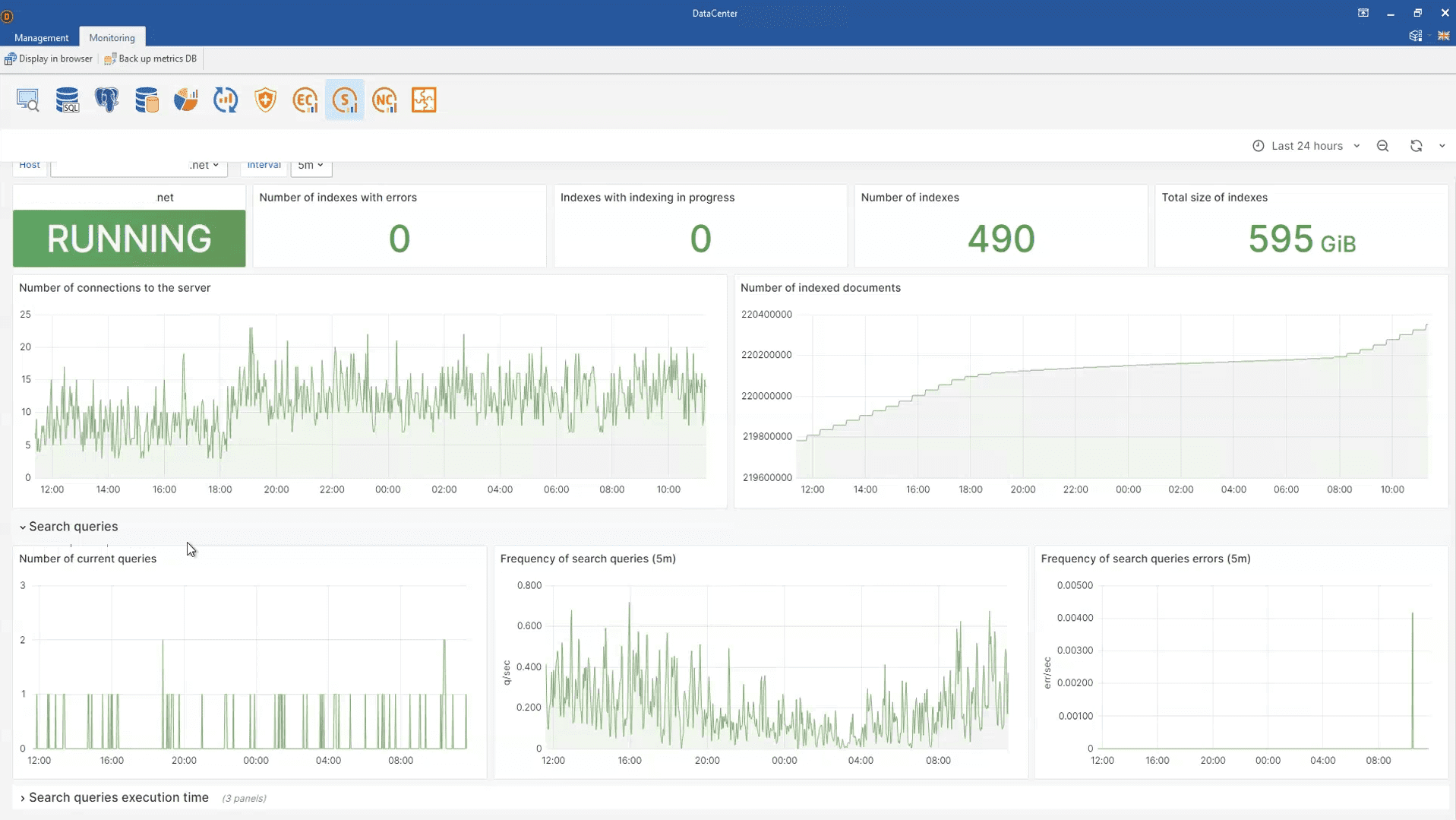Click the Number of indexes panel title
The height and width of the screenshot is (820, 1456).
[910, 198]
